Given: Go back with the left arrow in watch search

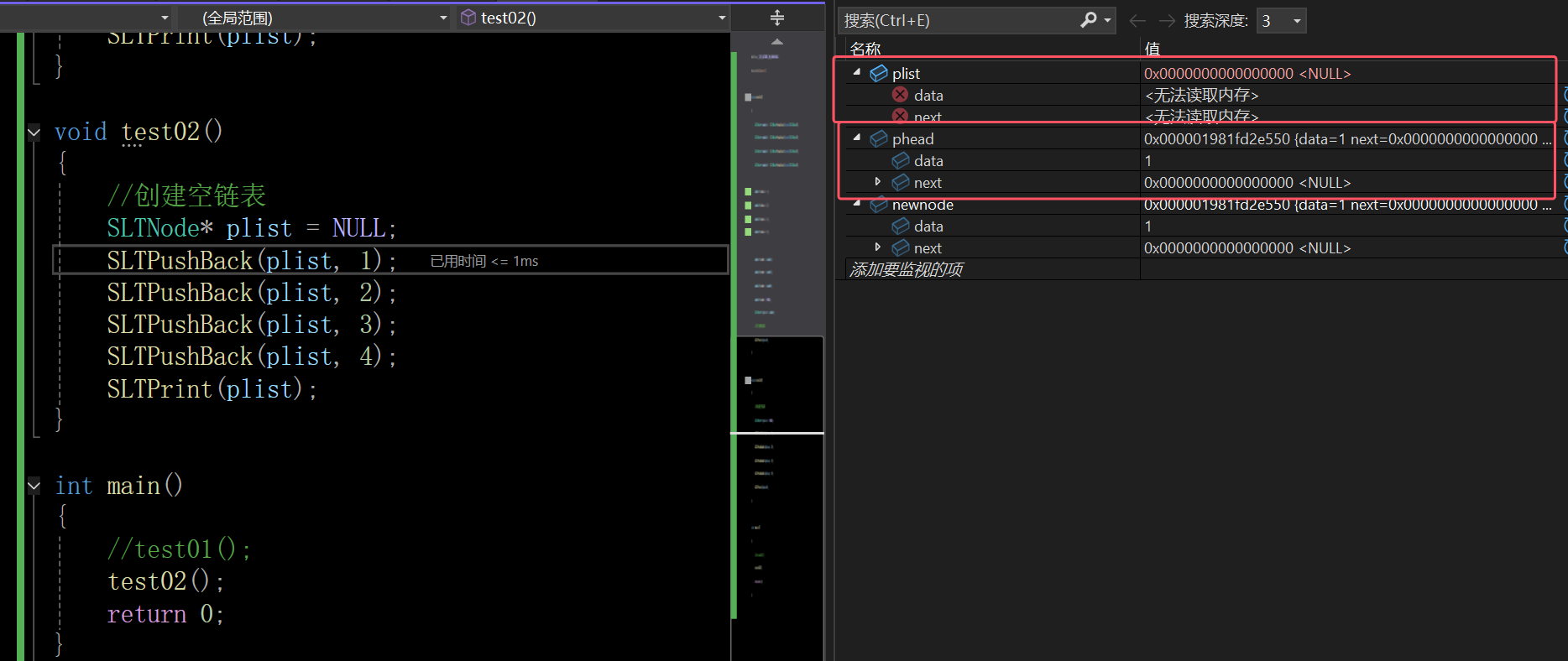Looking at the screenshot, I should 1137,20.
